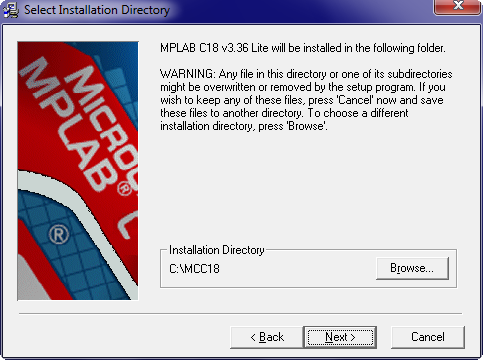Viewport: 483px width, 360px height.
Task: Cancel the MPLAB C18 installation
Action: (x=428, y=337)
